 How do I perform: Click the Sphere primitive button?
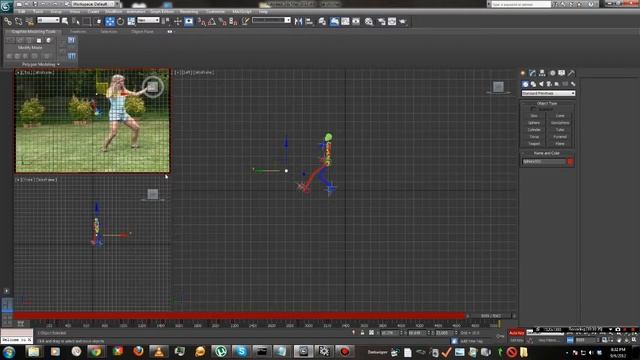point(534,123)
